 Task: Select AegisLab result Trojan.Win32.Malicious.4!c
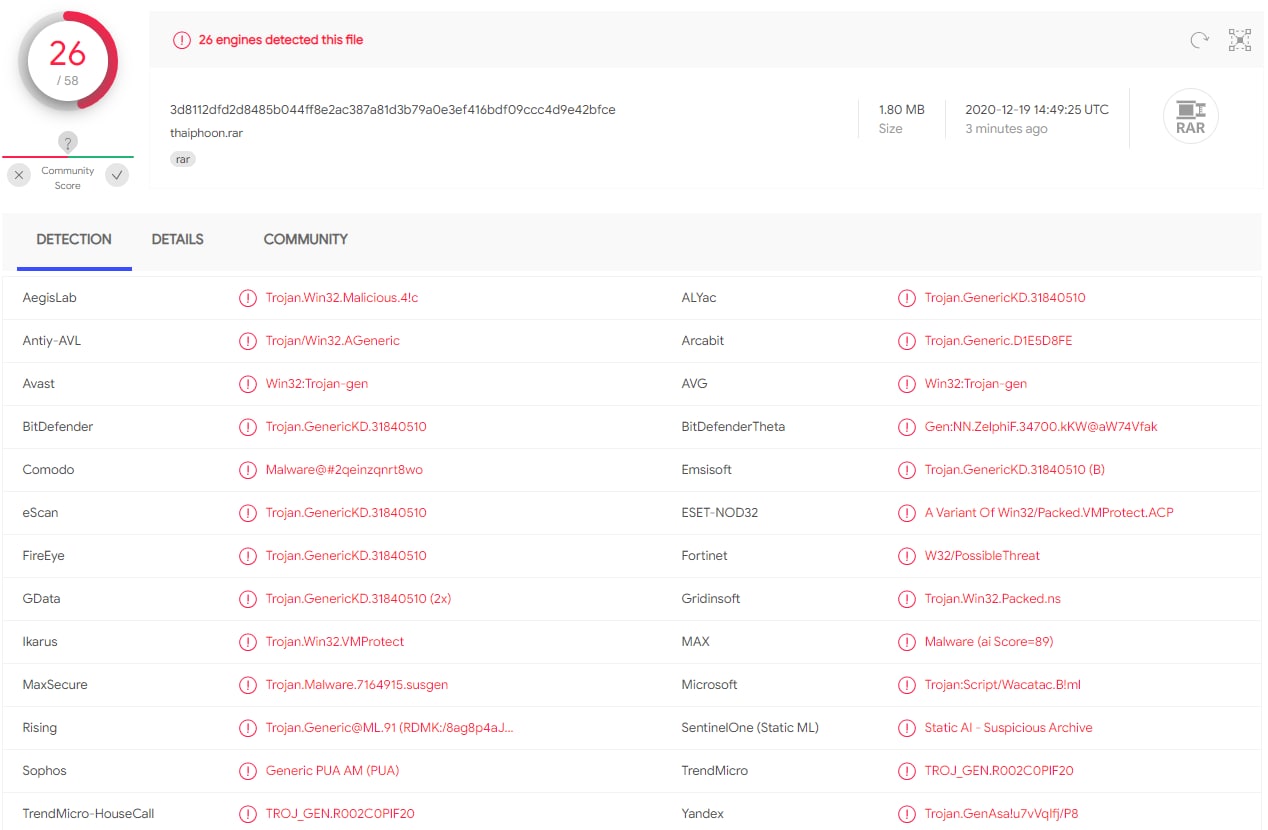[342, 298]
